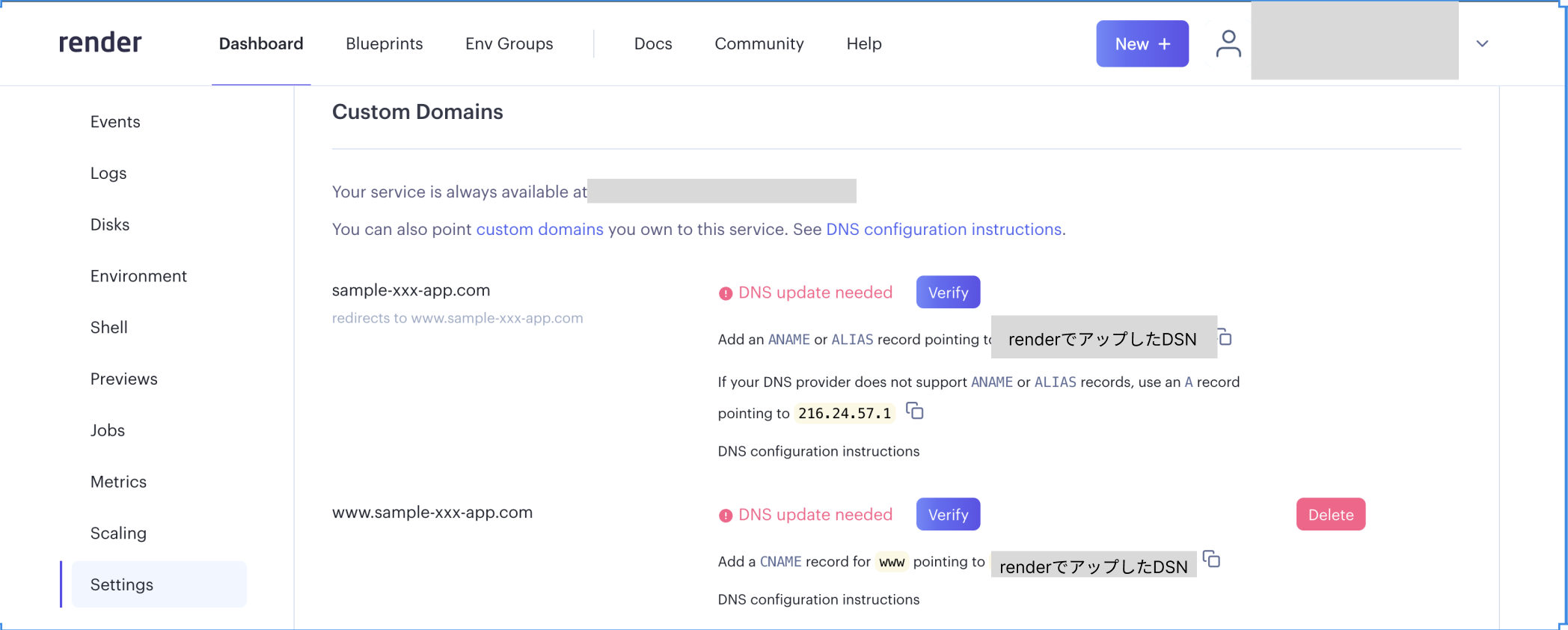1568x630 pixels.
Task: Open the DNS configuration instructions link in intro
Action: [944, 229]
